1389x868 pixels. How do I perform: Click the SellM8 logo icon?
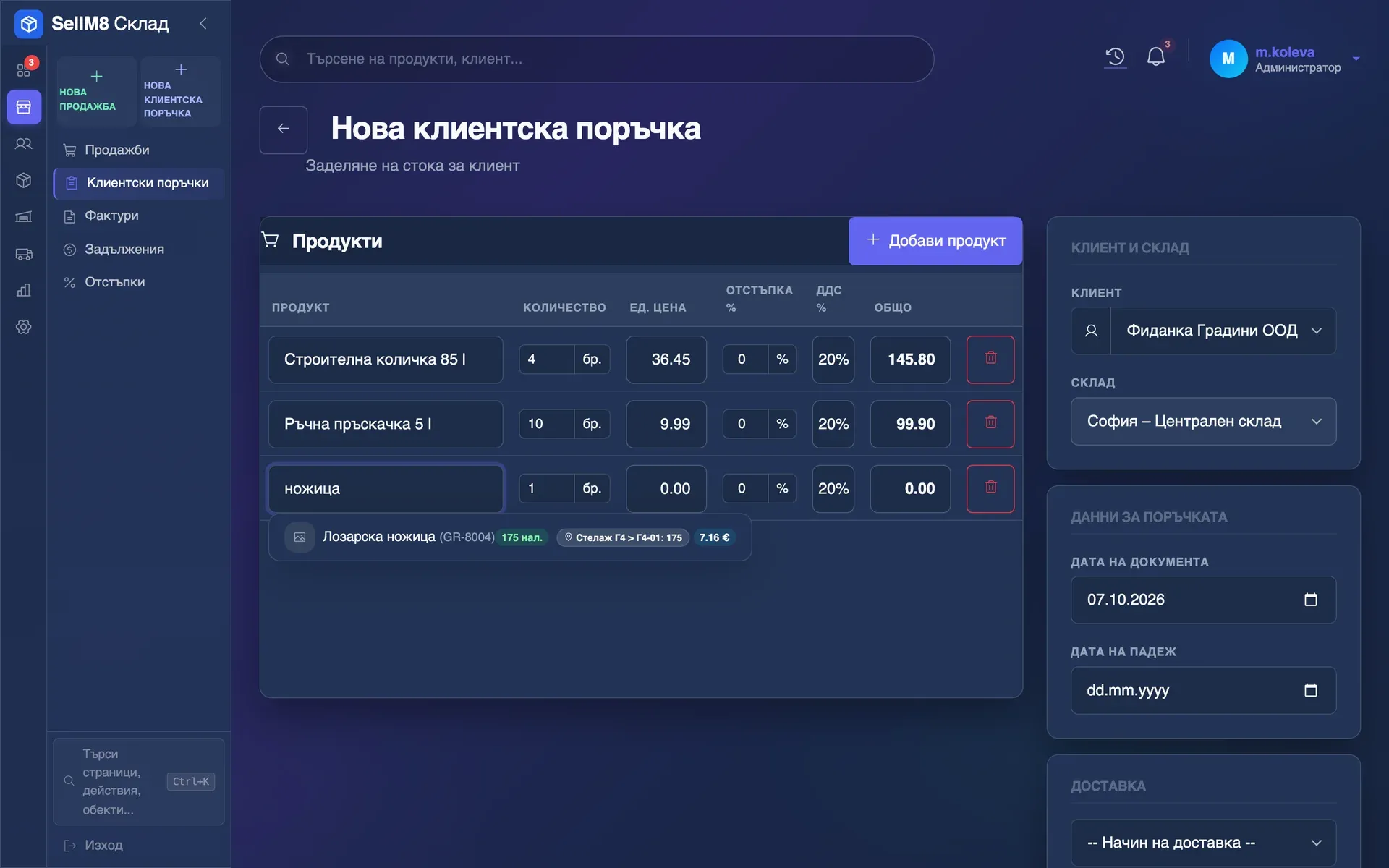point(29,24)
